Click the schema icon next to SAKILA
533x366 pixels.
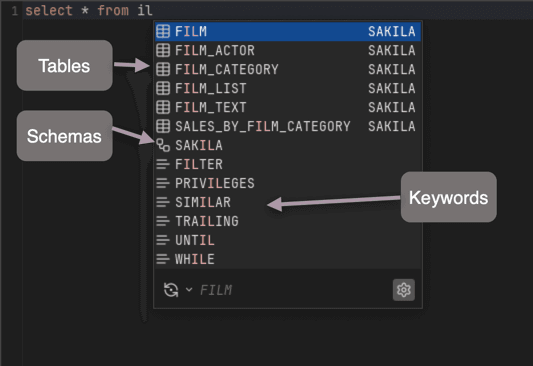[163, 145]
